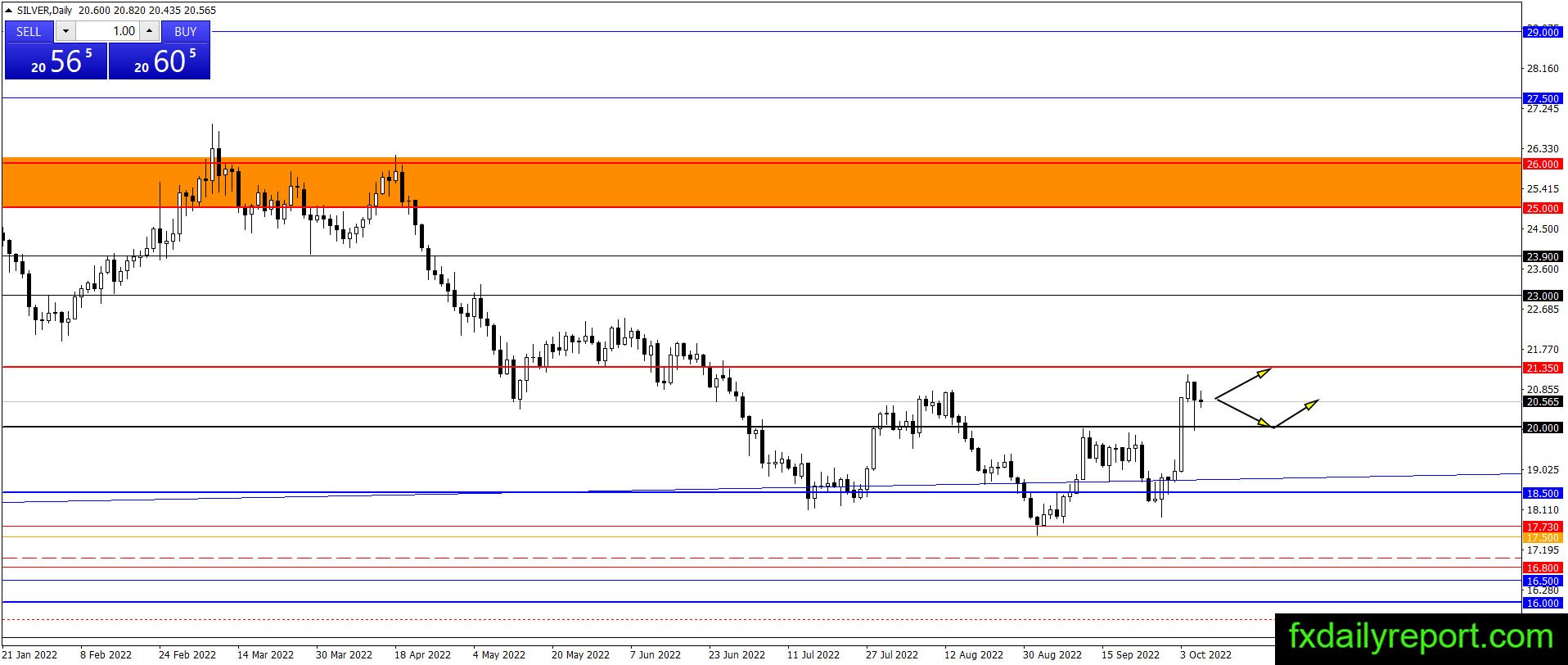Select the yellow arrowhead touching the 20.000 line
1568x665 pixels.
[1266, 423]
